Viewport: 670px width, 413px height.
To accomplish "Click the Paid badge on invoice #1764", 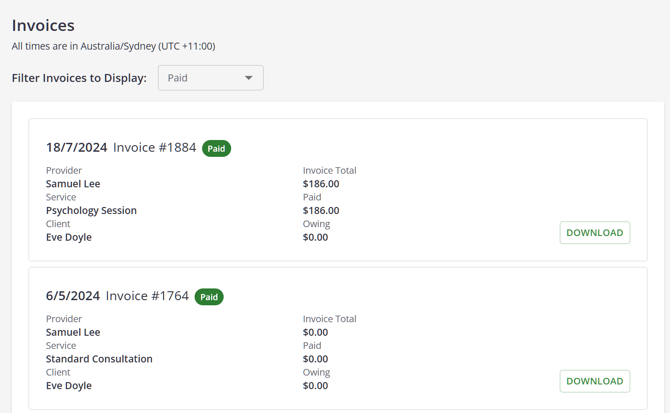I will [x=209, y=297].
